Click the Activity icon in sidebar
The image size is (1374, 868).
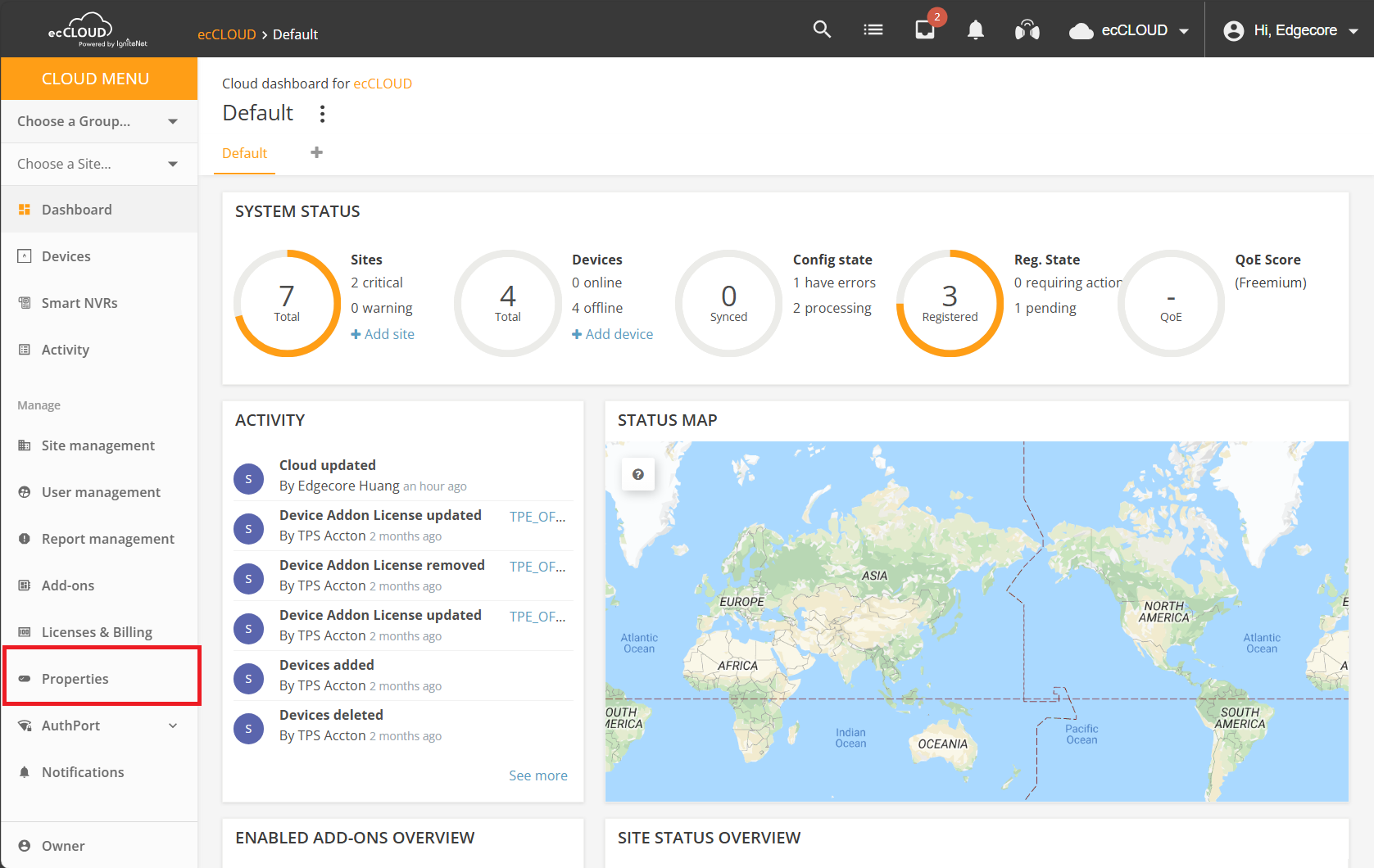tap(25, 350)
